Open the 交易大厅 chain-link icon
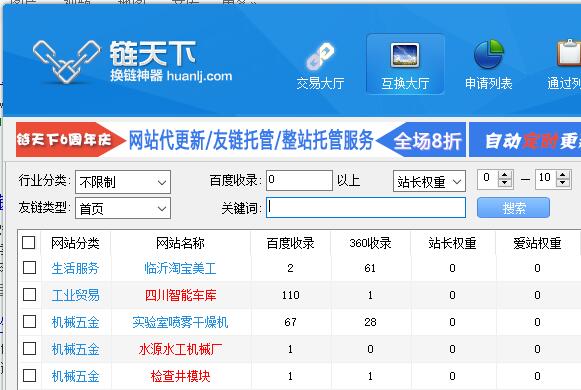581x390 pixels. point(321,56)
